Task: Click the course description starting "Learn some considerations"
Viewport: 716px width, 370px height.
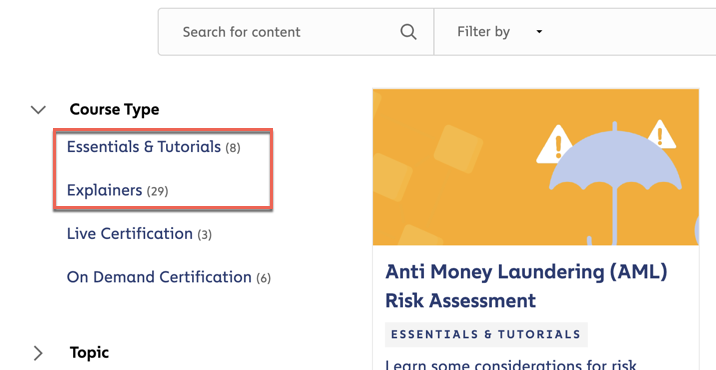Action: [511, 365]
